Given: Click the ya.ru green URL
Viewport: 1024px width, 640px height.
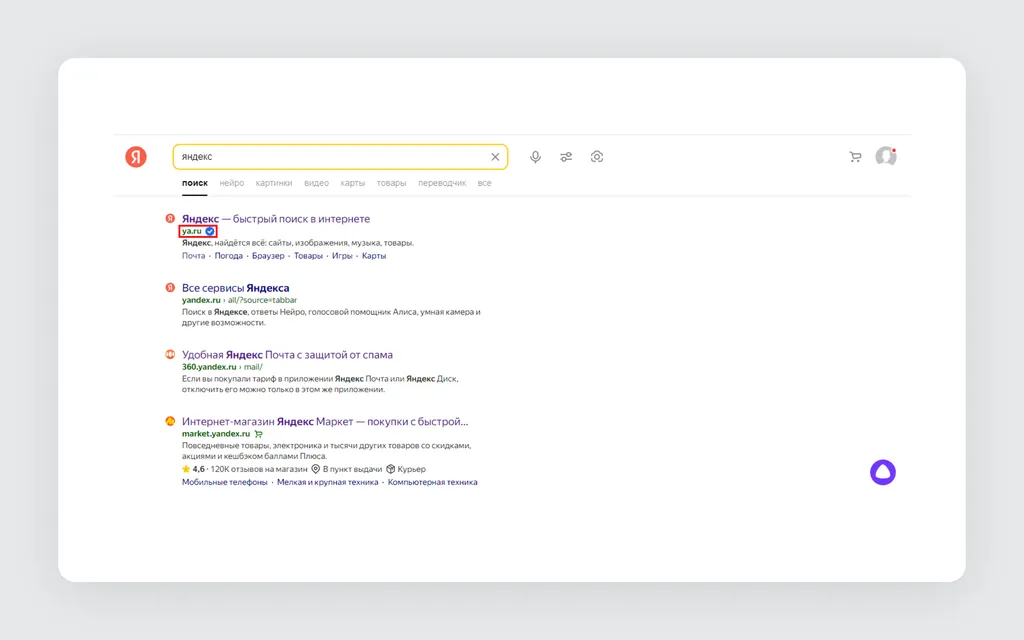Looking at the screenshot, I should pos(191,231).
